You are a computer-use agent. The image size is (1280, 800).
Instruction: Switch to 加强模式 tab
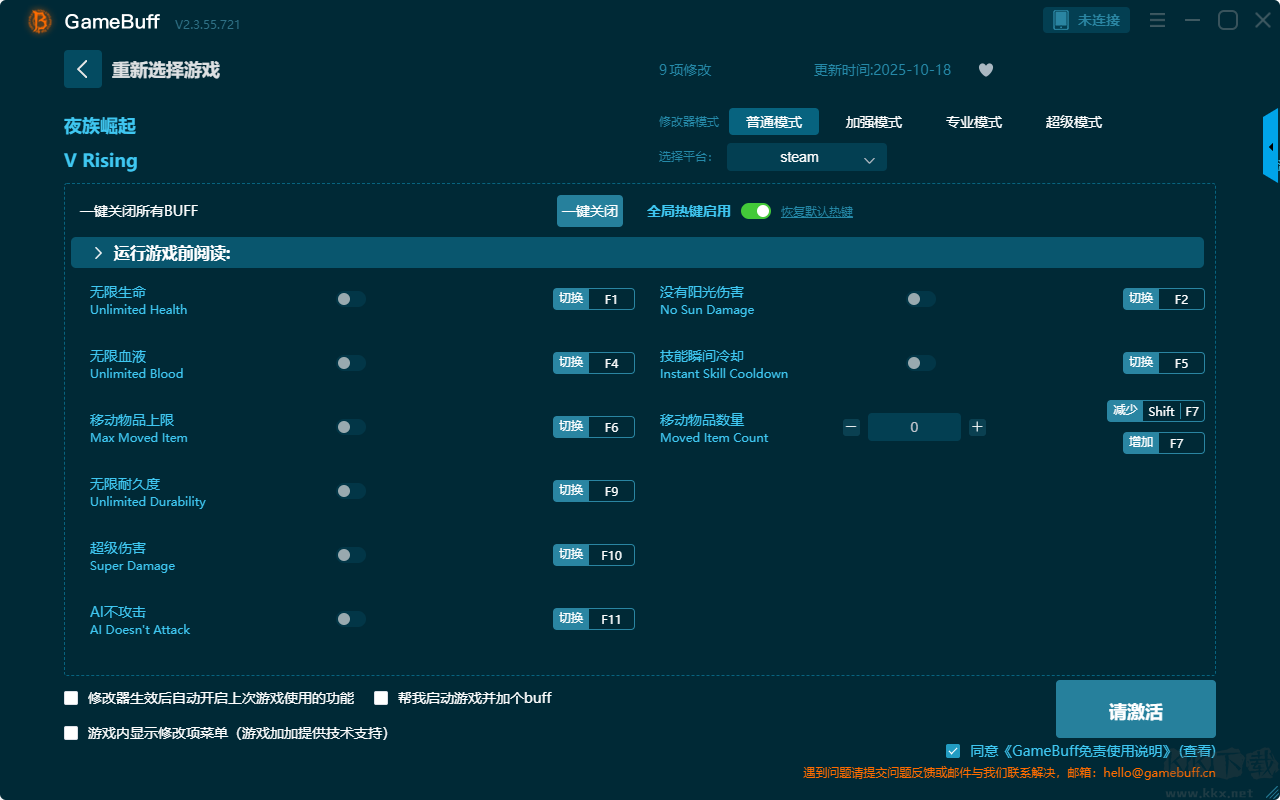coord(874,122)
